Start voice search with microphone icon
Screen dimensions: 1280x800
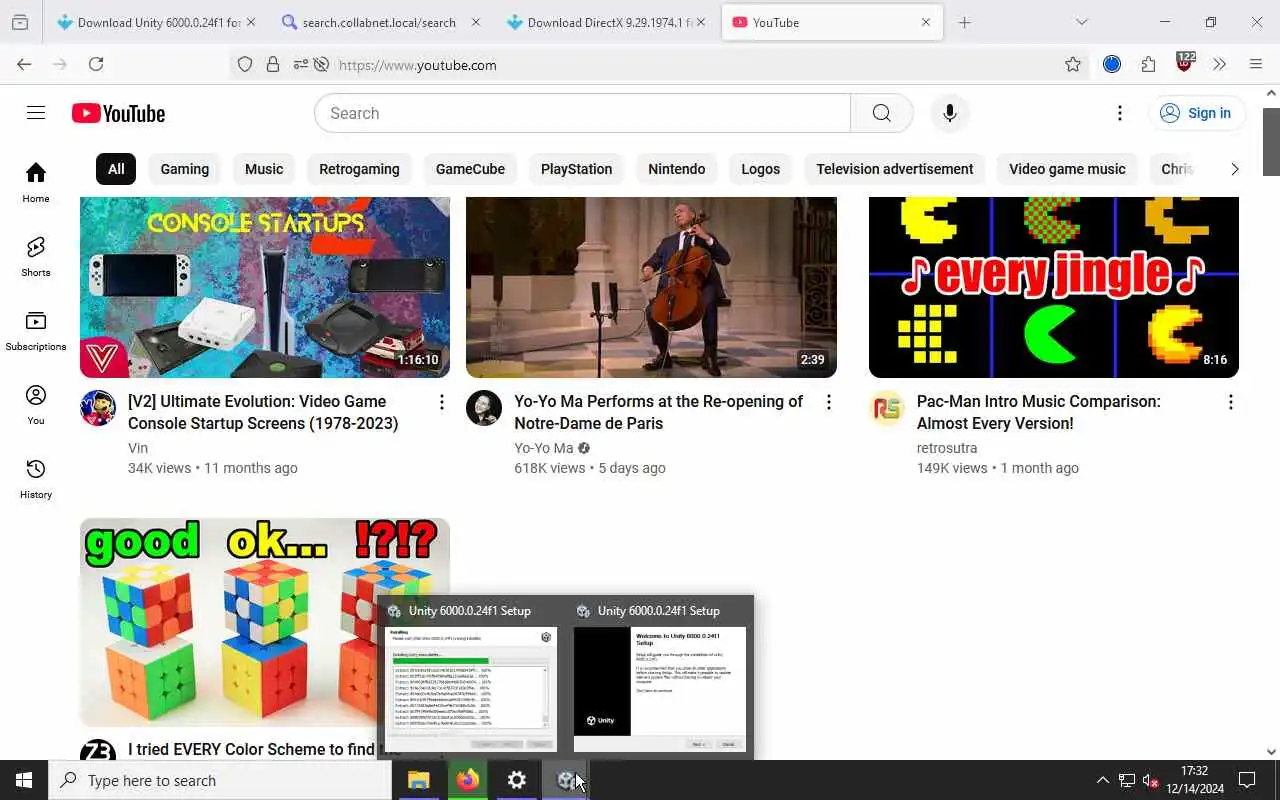tap(950, 113)
